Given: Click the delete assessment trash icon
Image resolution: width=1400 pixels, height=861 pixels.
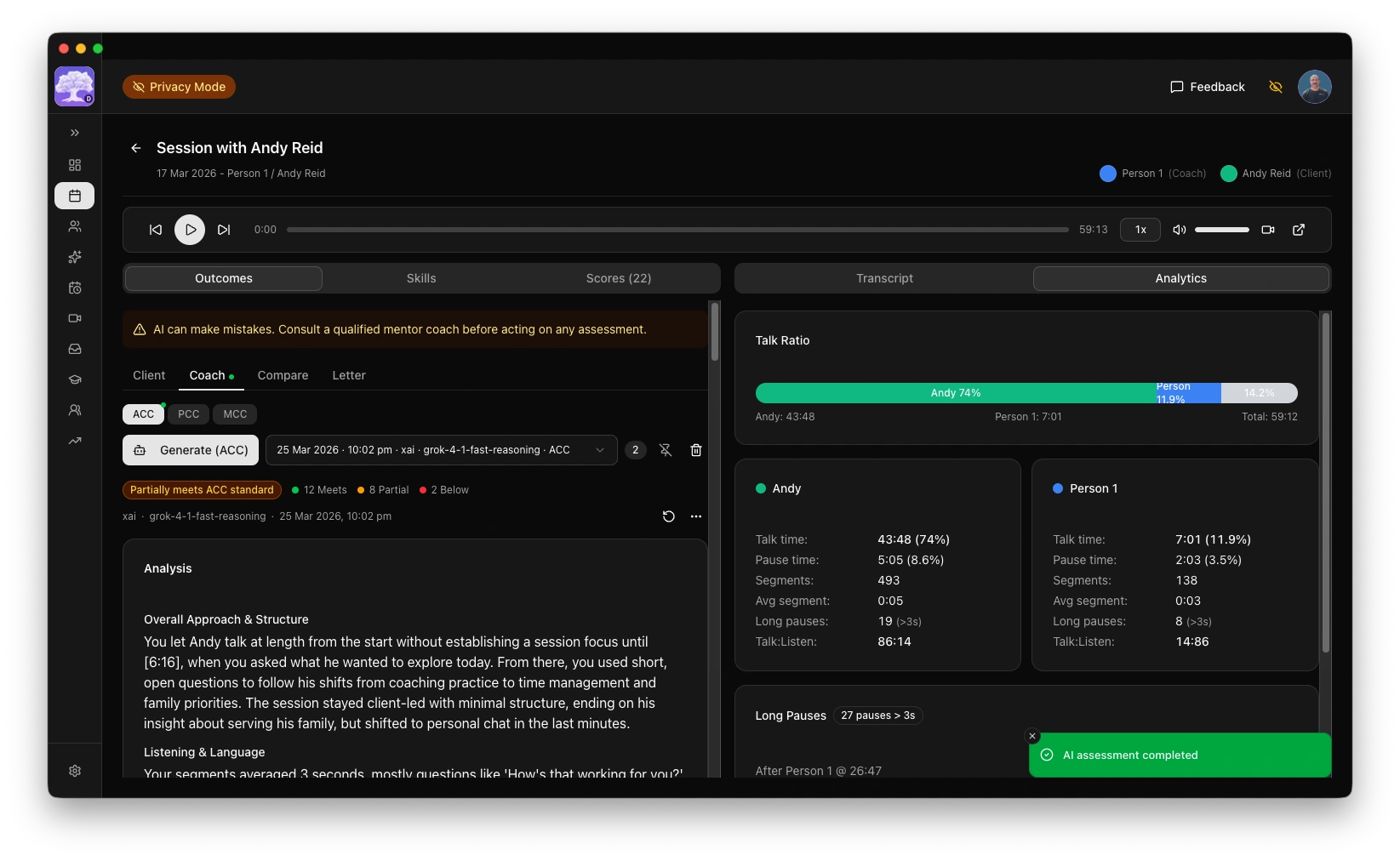Looking at the screenshot, I should tap(695, 450).
